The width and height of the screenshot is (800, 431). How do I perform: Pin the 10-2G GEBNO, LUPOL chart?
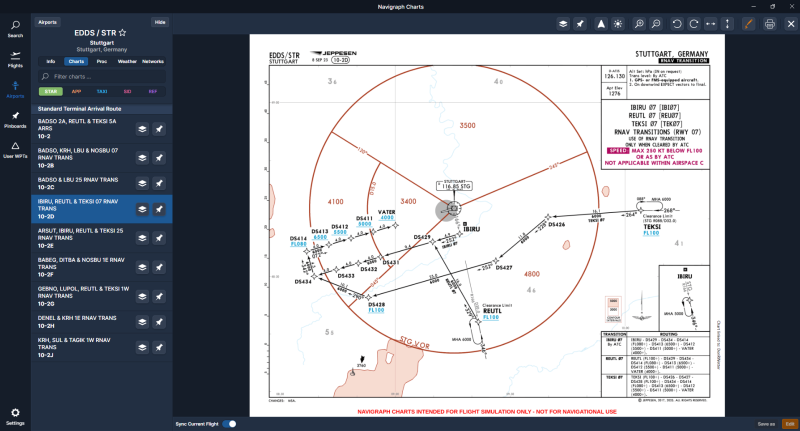pyautogui.click(x=159, y=296)
